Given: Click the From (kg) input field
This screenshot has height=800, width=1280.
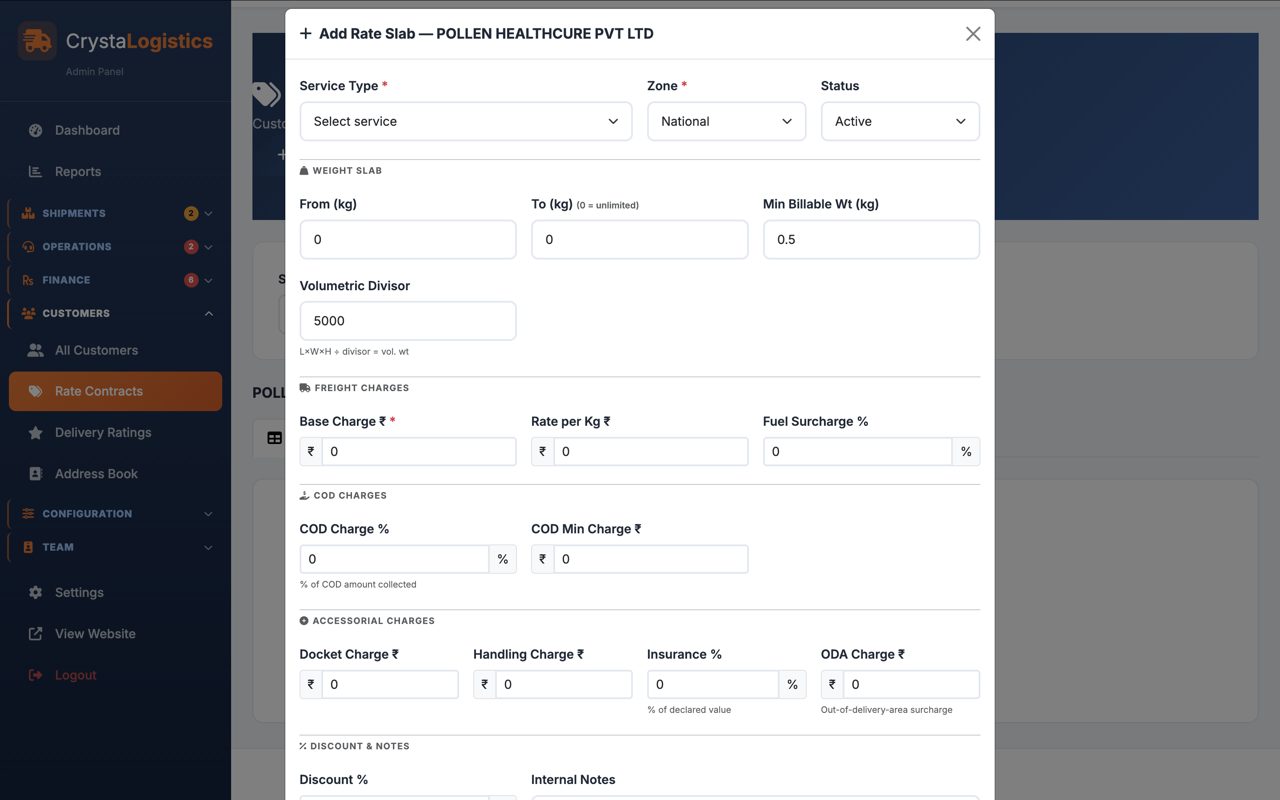Looking at the screenshot, I should [x=408, y=240].
